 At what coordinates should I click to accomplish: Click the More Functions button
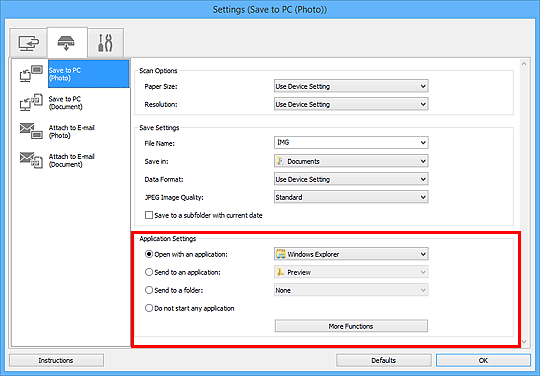click(x=351, y=326)
